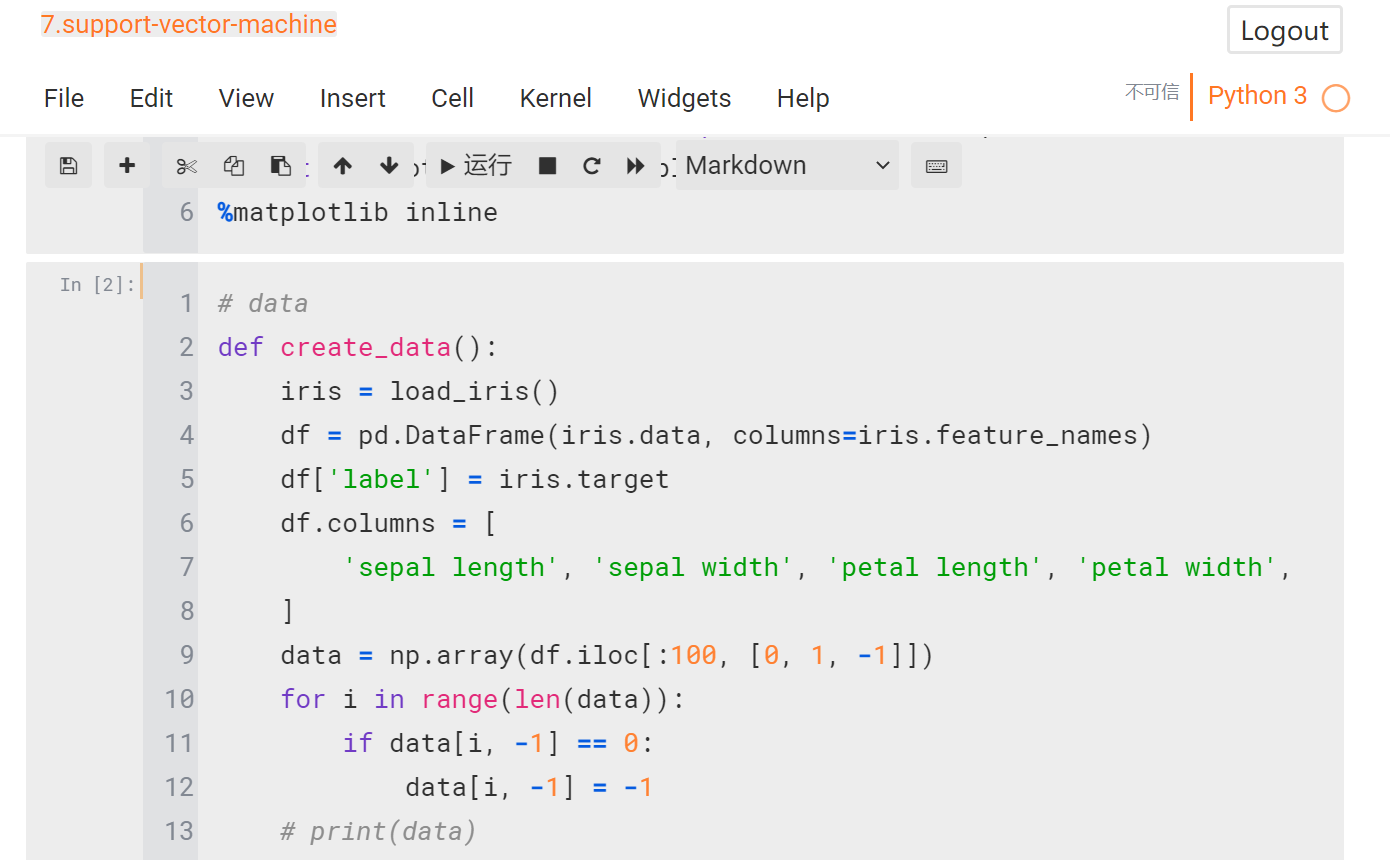Rename the notebook title 7.support-vector-machine
Image resolution: width=1390 pixels, height=860 pixels.
coord(188,23)
